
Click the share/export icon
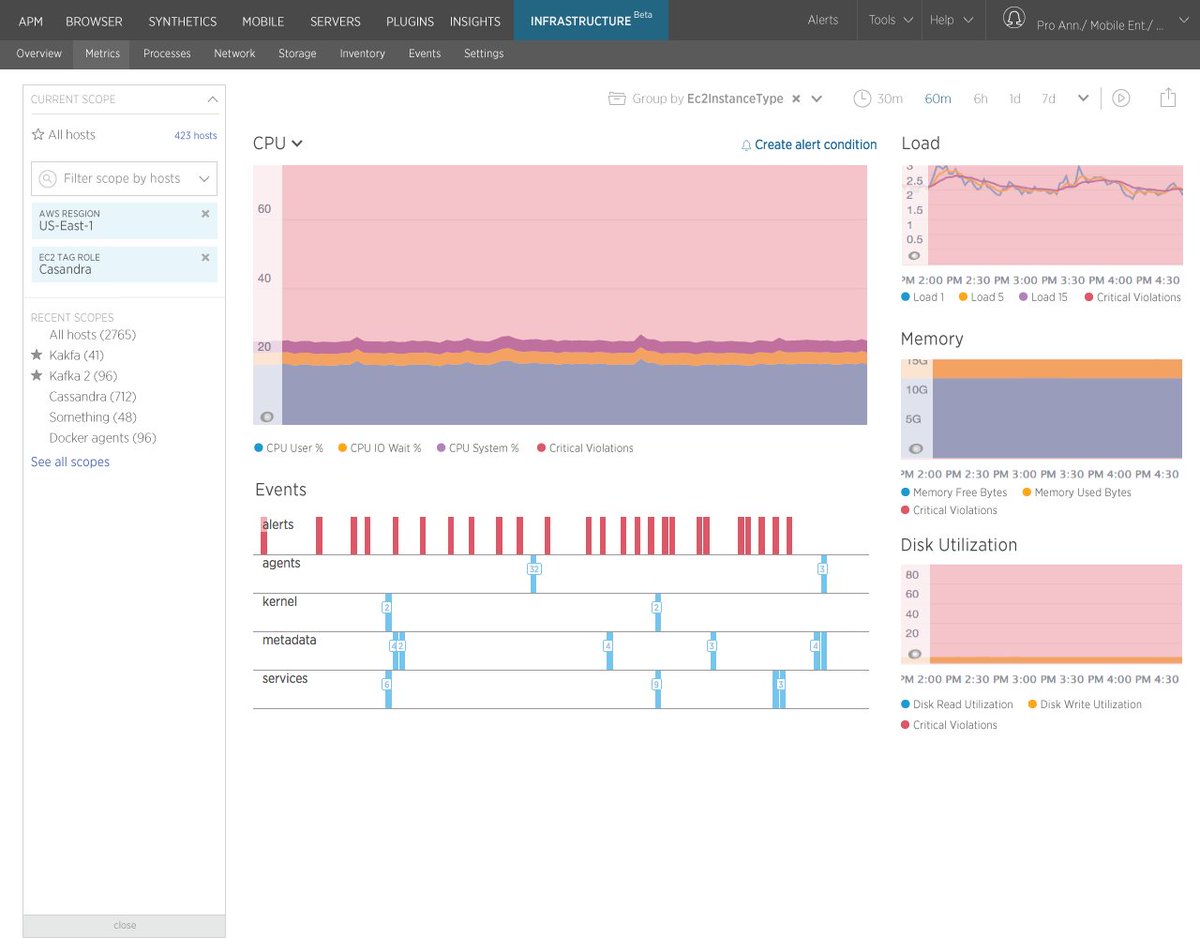pos(1168,97)
